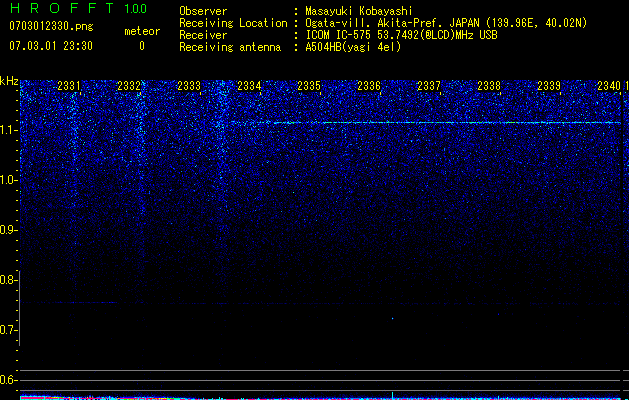
Task: Click the 1.1 frequency axis label
Action: [8, 130]
